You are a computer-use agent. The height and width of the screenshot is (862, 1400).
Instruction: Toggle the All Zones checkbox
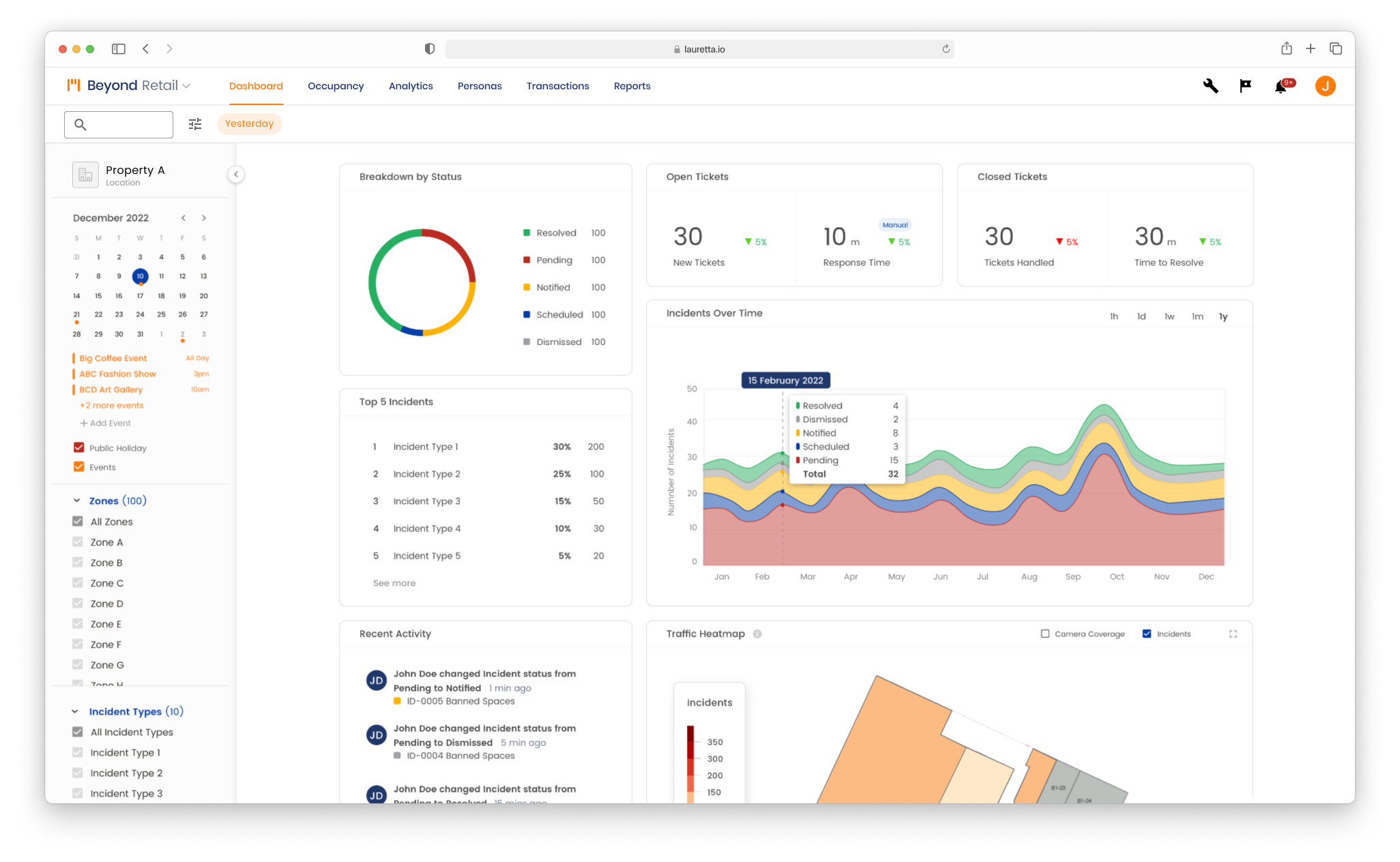[x=78, y=522]
